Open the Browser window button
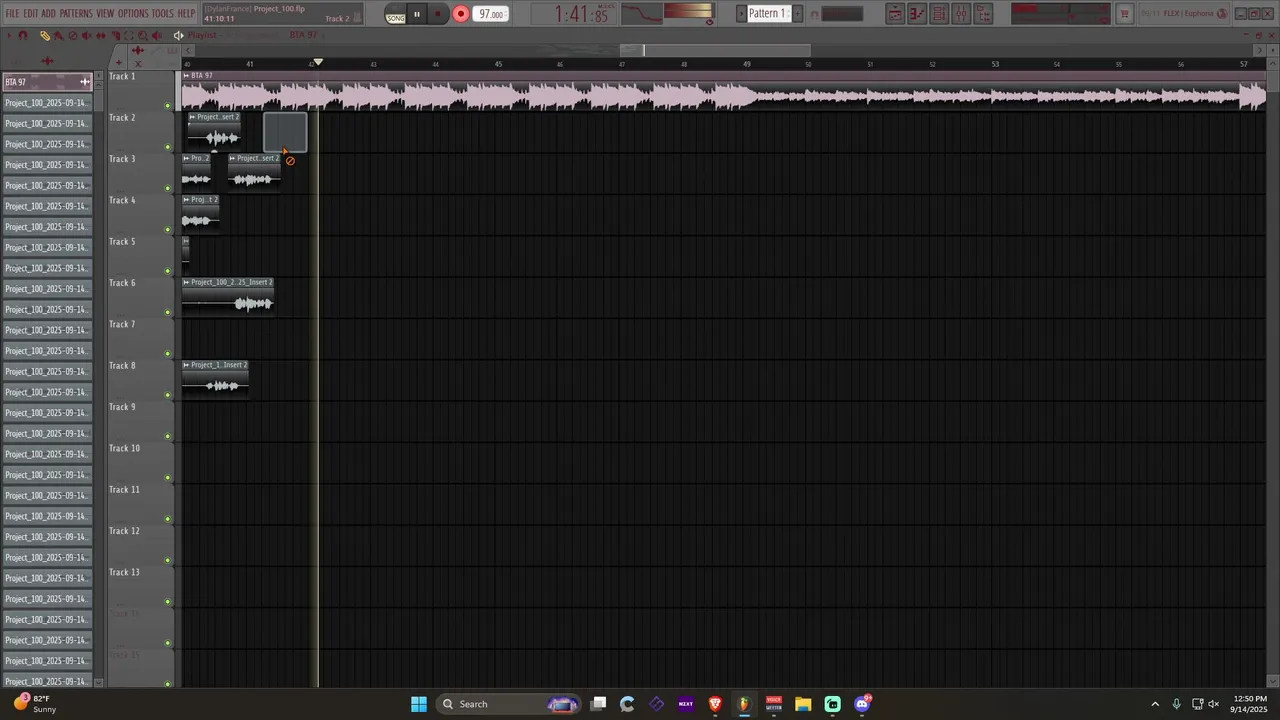 pos(983,14)
